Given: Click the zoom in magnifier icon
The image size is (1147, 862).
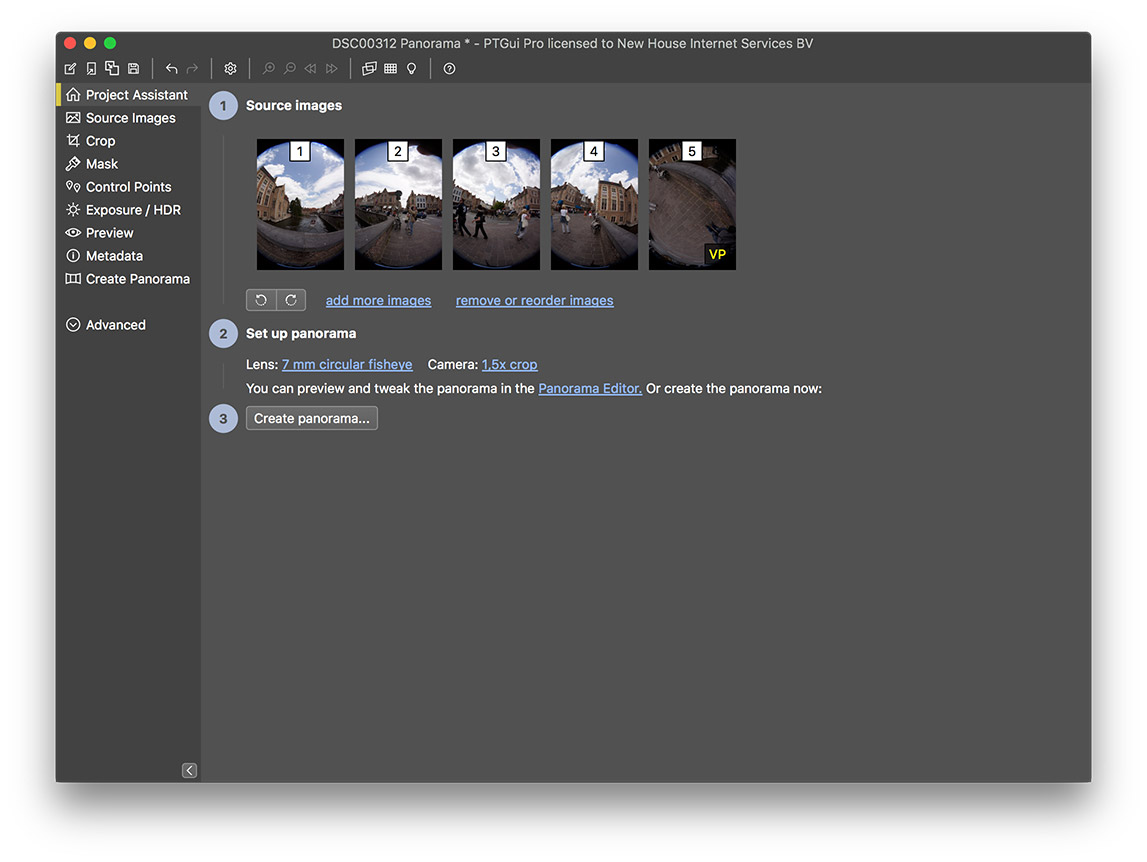Looking at the screenshot, I should (268, 69).
